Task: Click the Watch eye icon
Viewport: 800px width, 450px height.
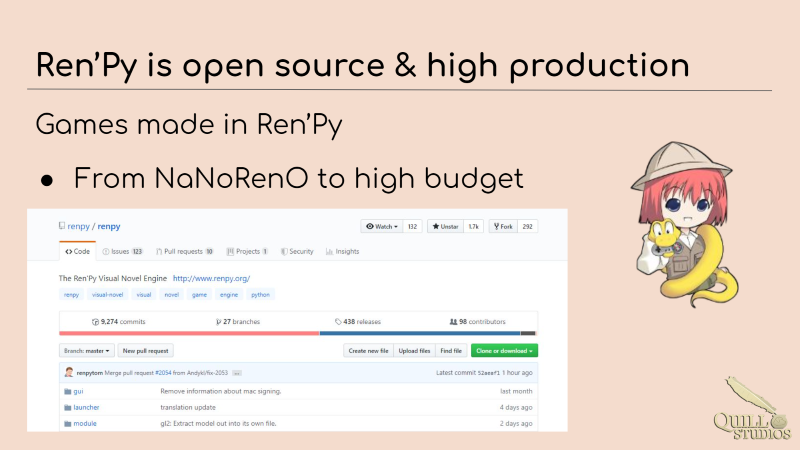Action: pos(370,227)
